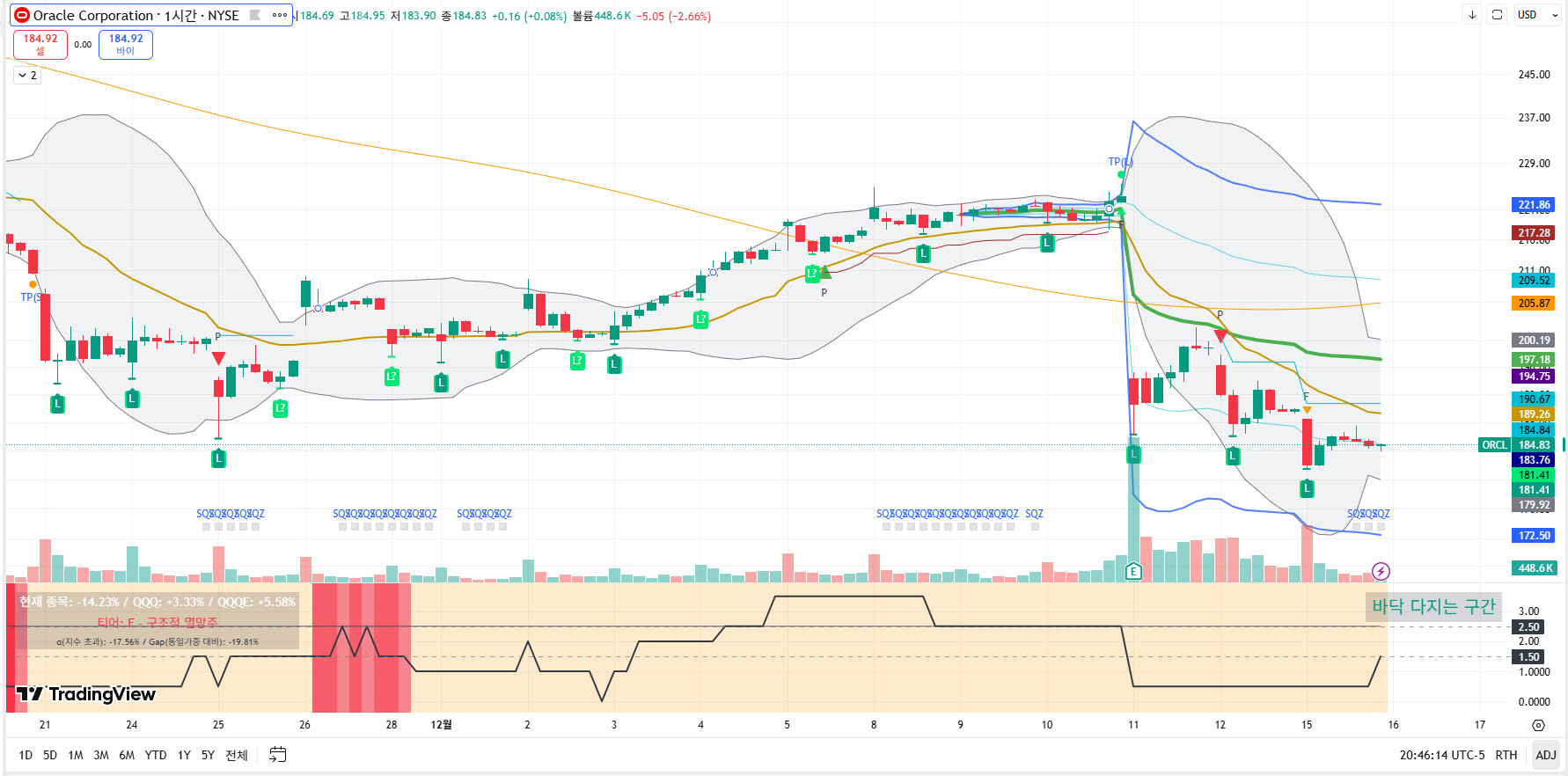Click the +0.16 (+0.08%) change readout

[x=529, y=16]
